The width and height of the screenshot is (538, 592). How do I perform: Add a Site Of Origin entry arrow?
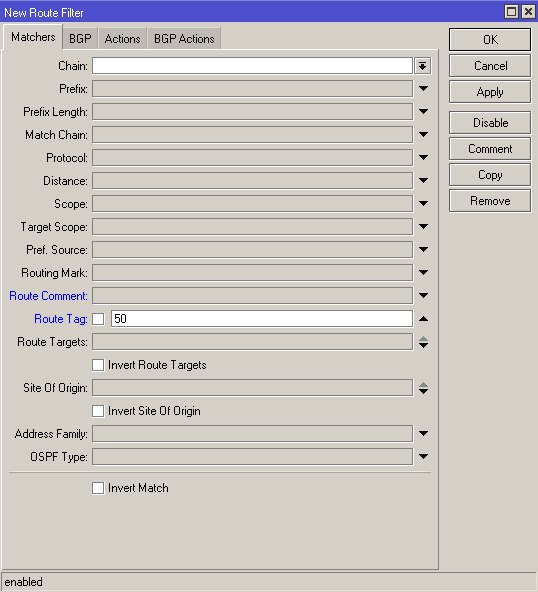coord(423,392)
